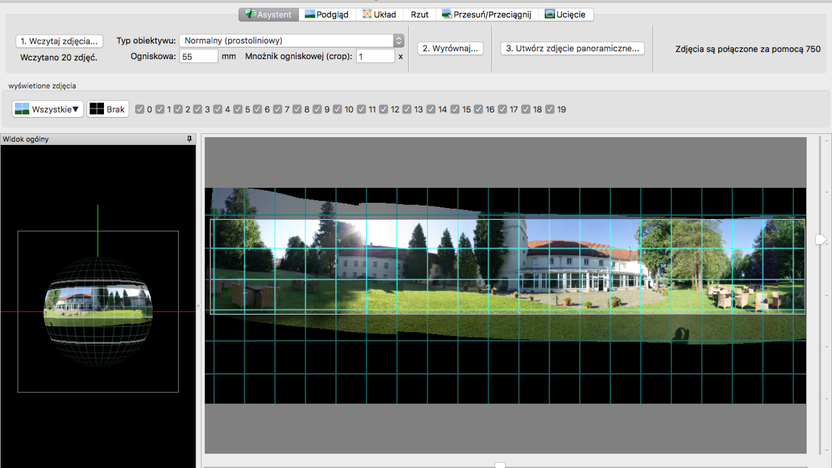The height and width of the screenshot is (468, 832).
Task: Toggle image 10 checkbox
Action: coord(337,109)
